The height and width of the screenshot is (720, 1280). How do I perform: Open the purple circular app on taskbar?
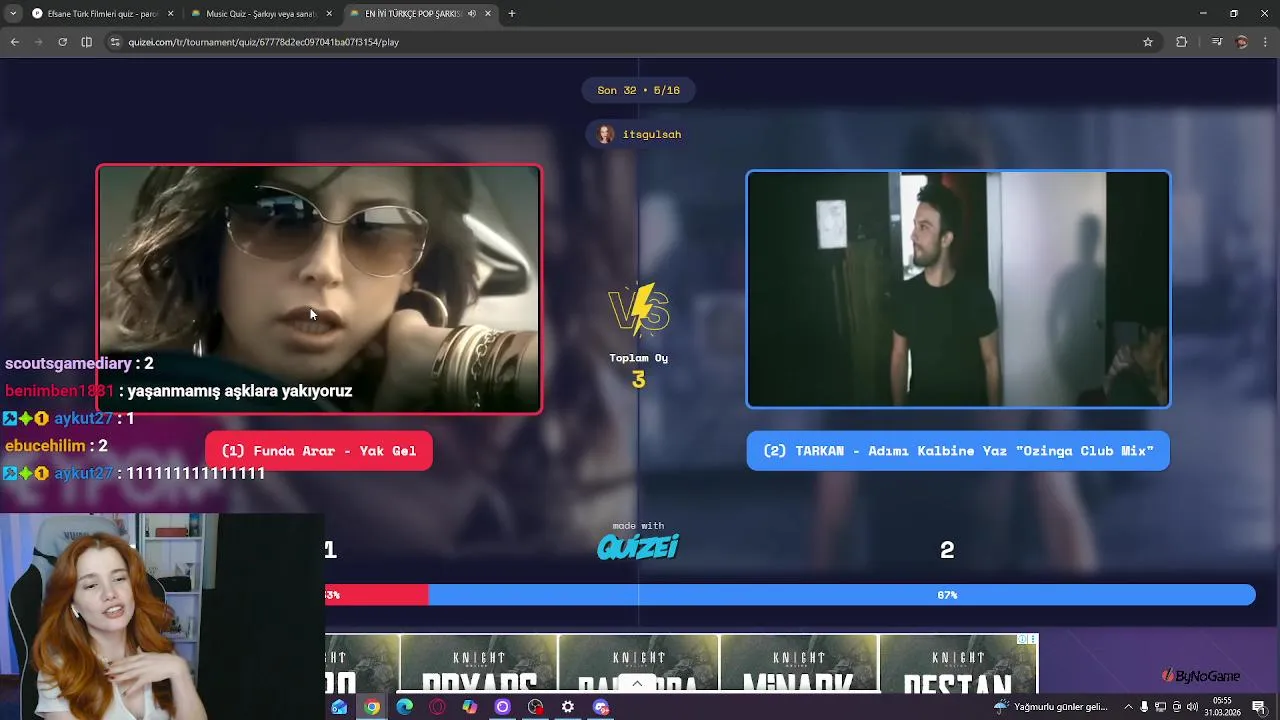(503, 707)
